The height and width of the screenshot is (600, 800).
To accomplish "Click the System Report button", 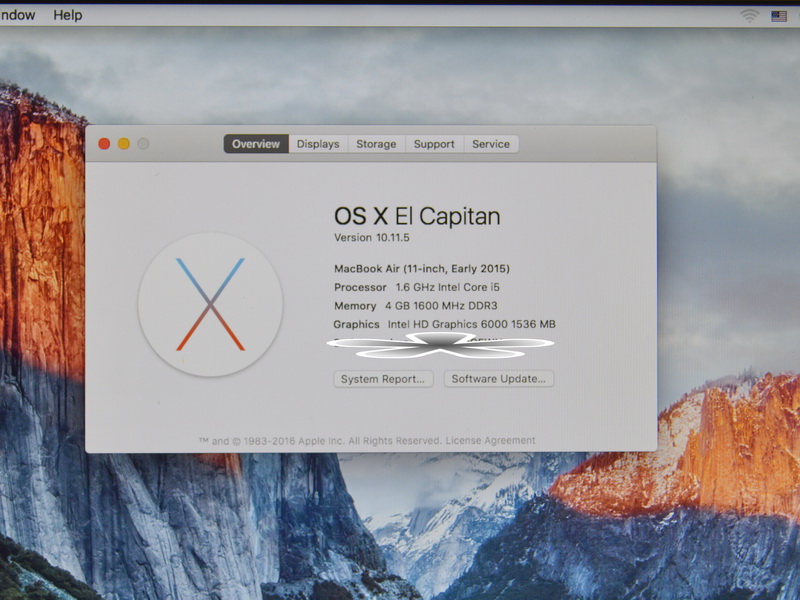I will pos(383,379).
